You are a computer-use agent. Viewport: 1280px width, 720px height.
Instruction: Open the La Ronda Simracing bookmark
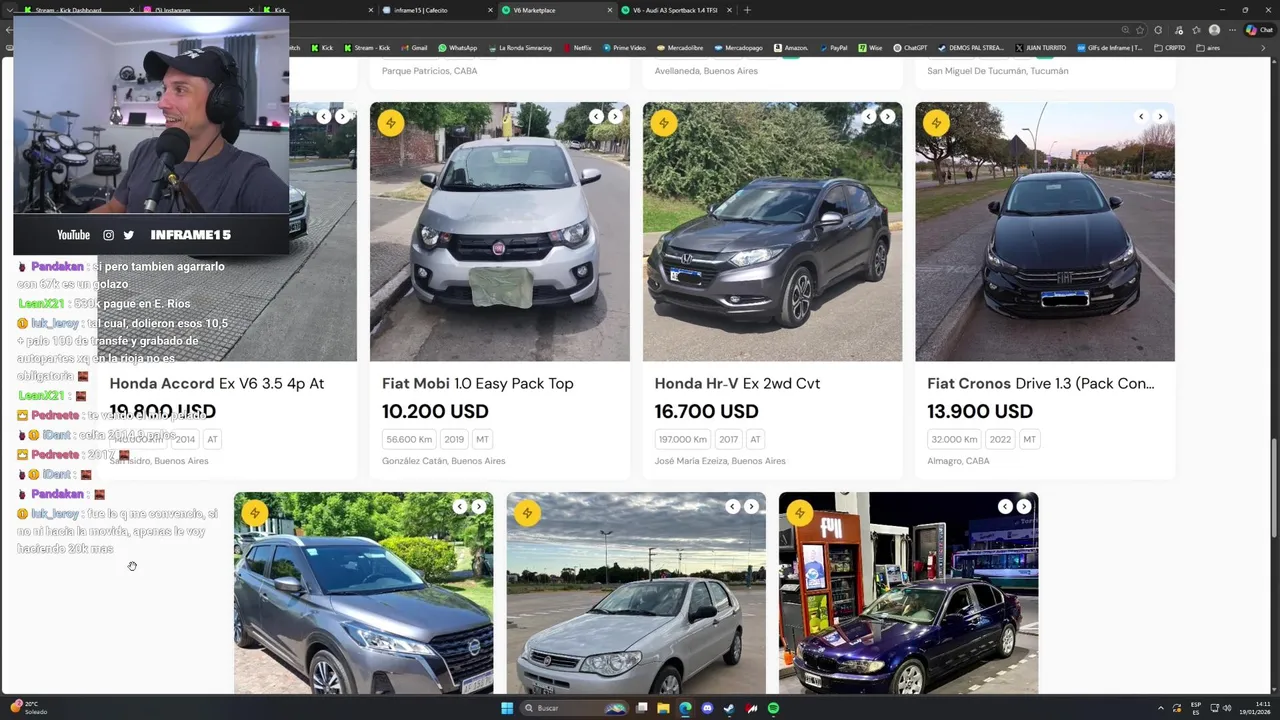click(519, 48)
